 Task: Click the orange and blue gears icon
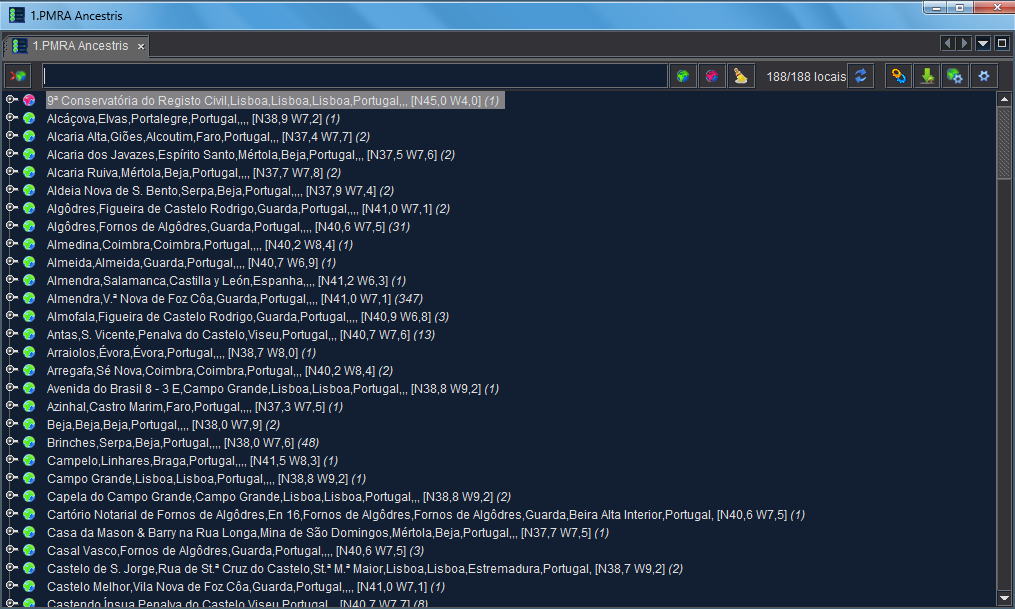(x=898, y=76)
